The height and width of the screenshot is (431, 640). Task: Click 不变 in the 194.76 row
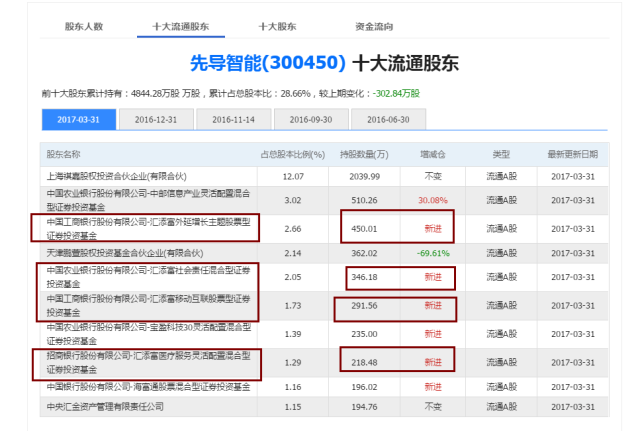pyautogui.click(x=433, y=407)
